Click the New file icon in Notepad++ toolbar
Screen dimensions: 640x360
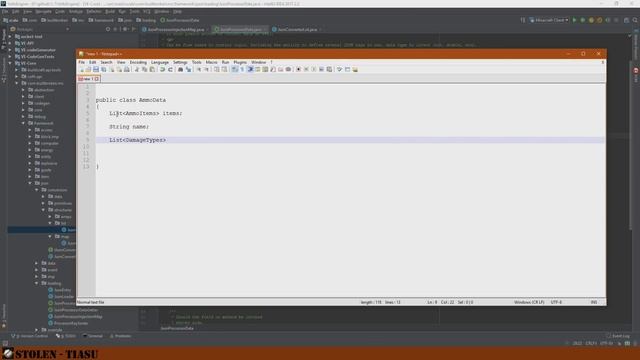tap(81, 69)
